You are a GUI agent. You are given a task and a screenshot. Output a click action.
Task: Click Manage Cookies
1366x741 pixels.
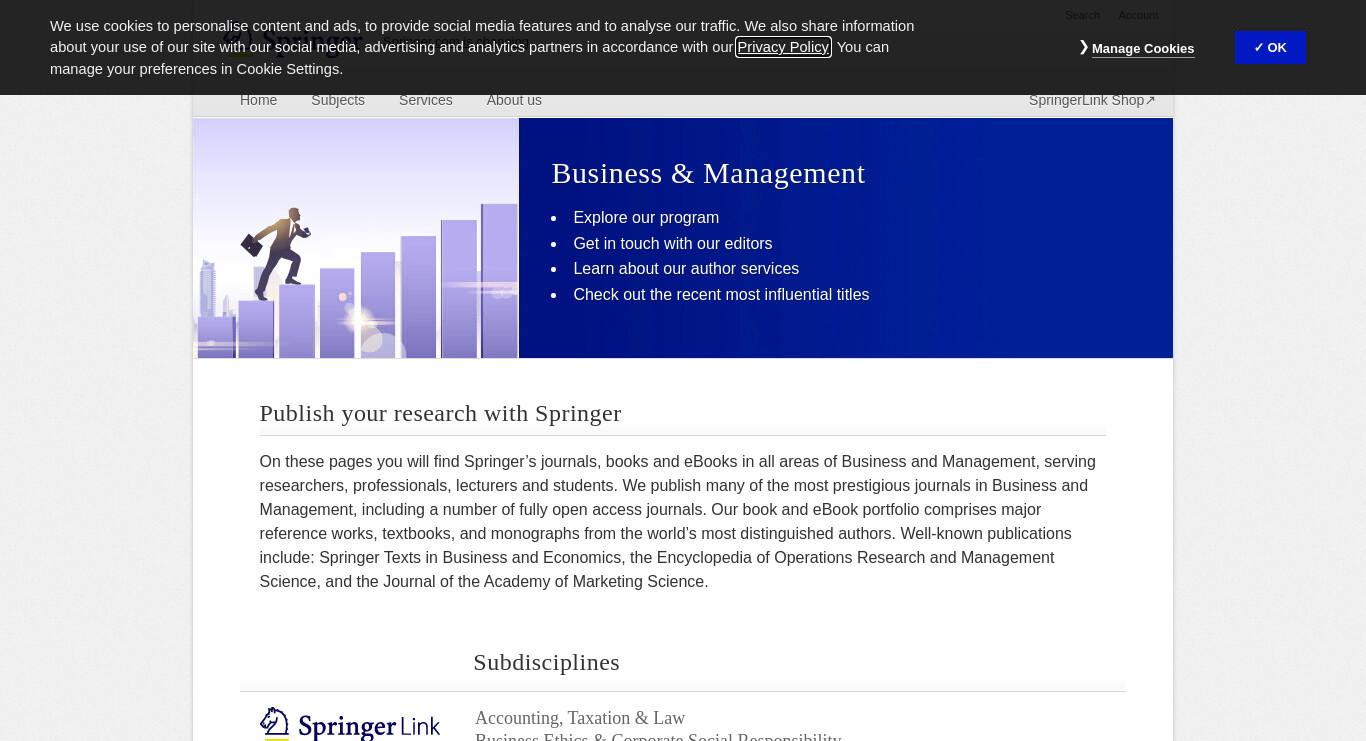(1142, 48)
